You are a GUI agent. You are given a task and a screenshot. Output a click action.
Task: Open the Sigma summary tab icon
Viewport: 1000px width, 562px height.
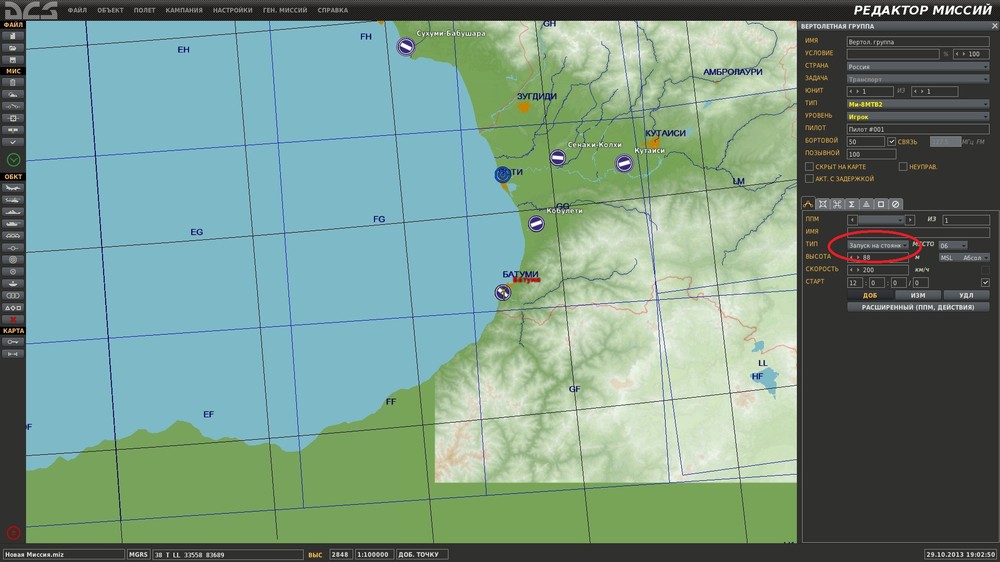[x=851, y=204]
